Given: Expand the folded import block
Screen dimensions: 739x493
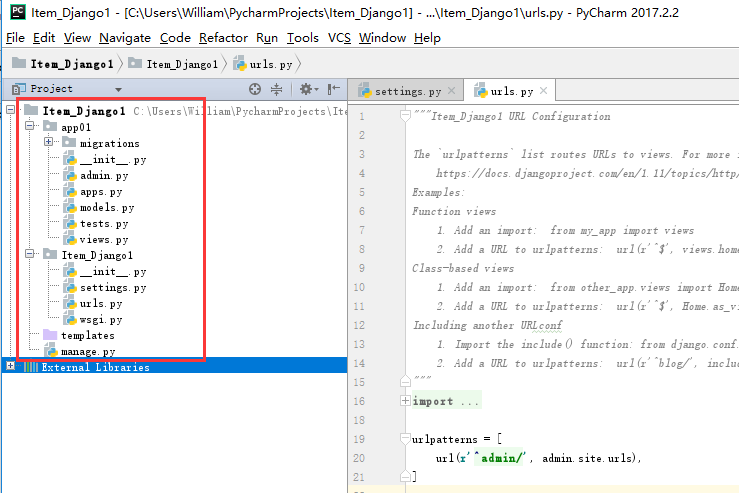Looking at the screenshot, I should click(x=405, y=401).
